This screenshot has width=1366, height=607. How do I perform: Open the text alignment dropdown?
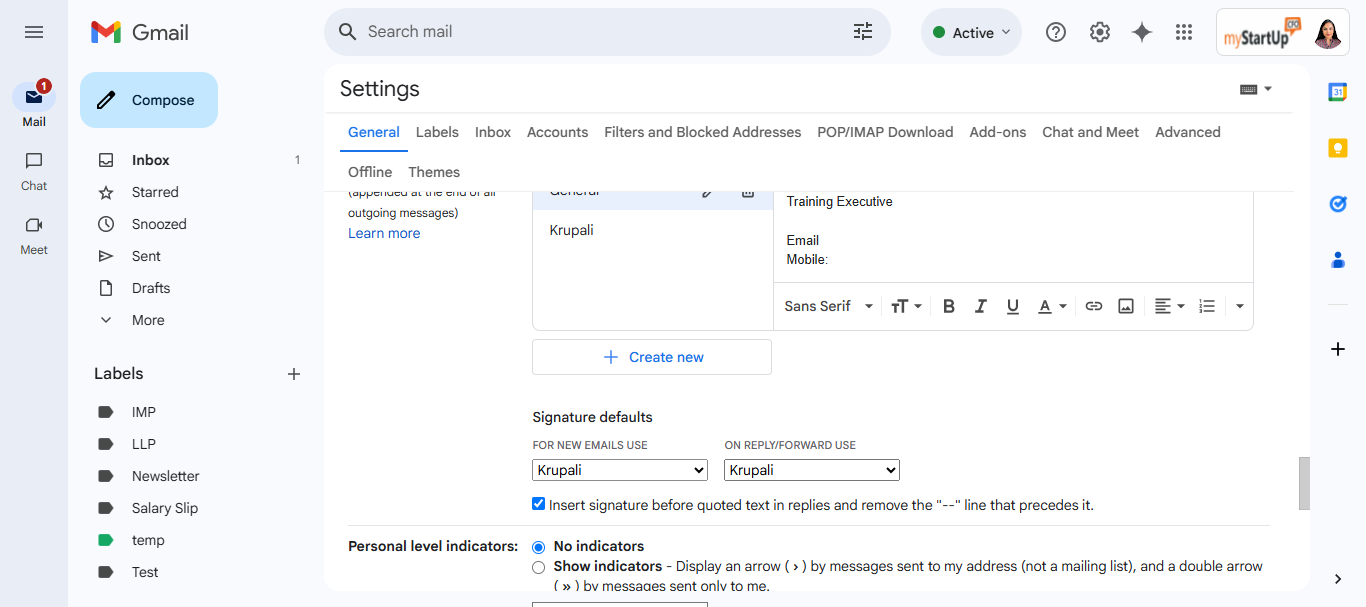click(x=1169, y=306)
